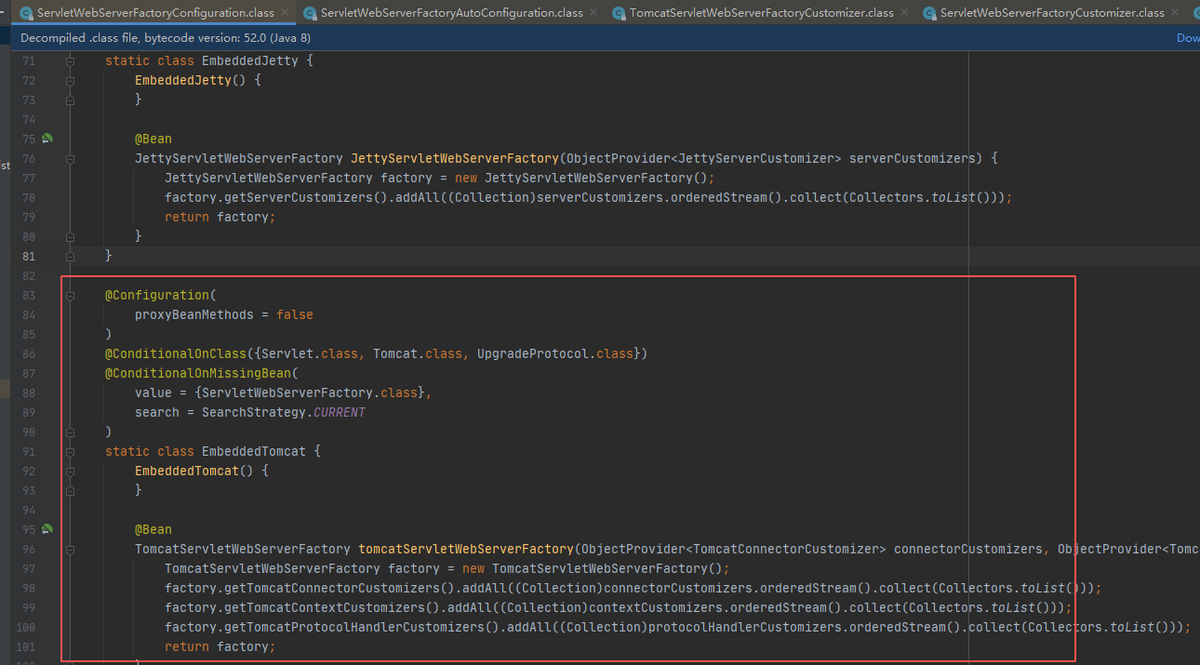Close the ServletWebServerFactoryConfiguration.class tab

pos(284,13)
